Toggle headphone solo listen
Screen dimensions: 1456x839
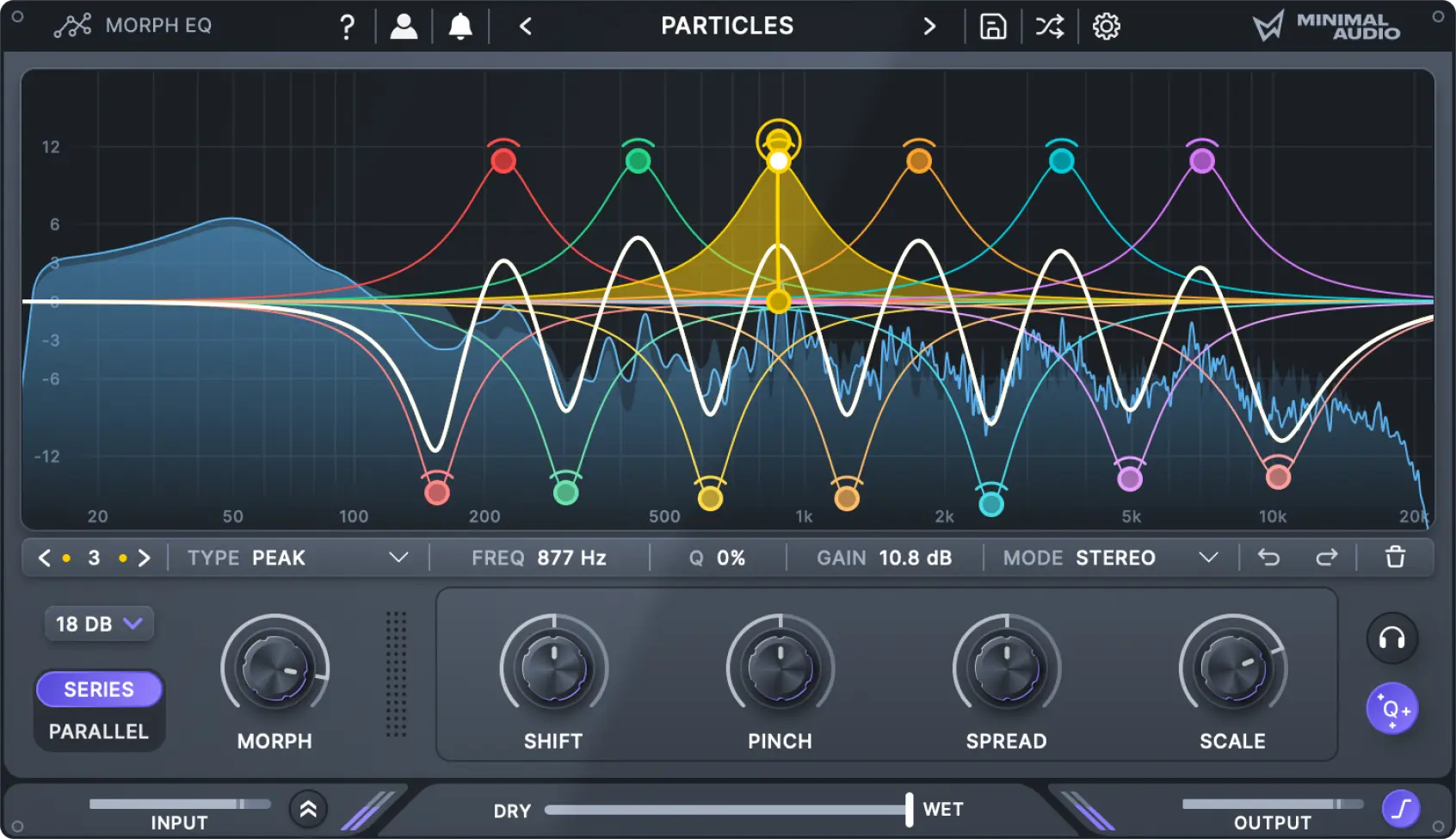(1391, 639)
